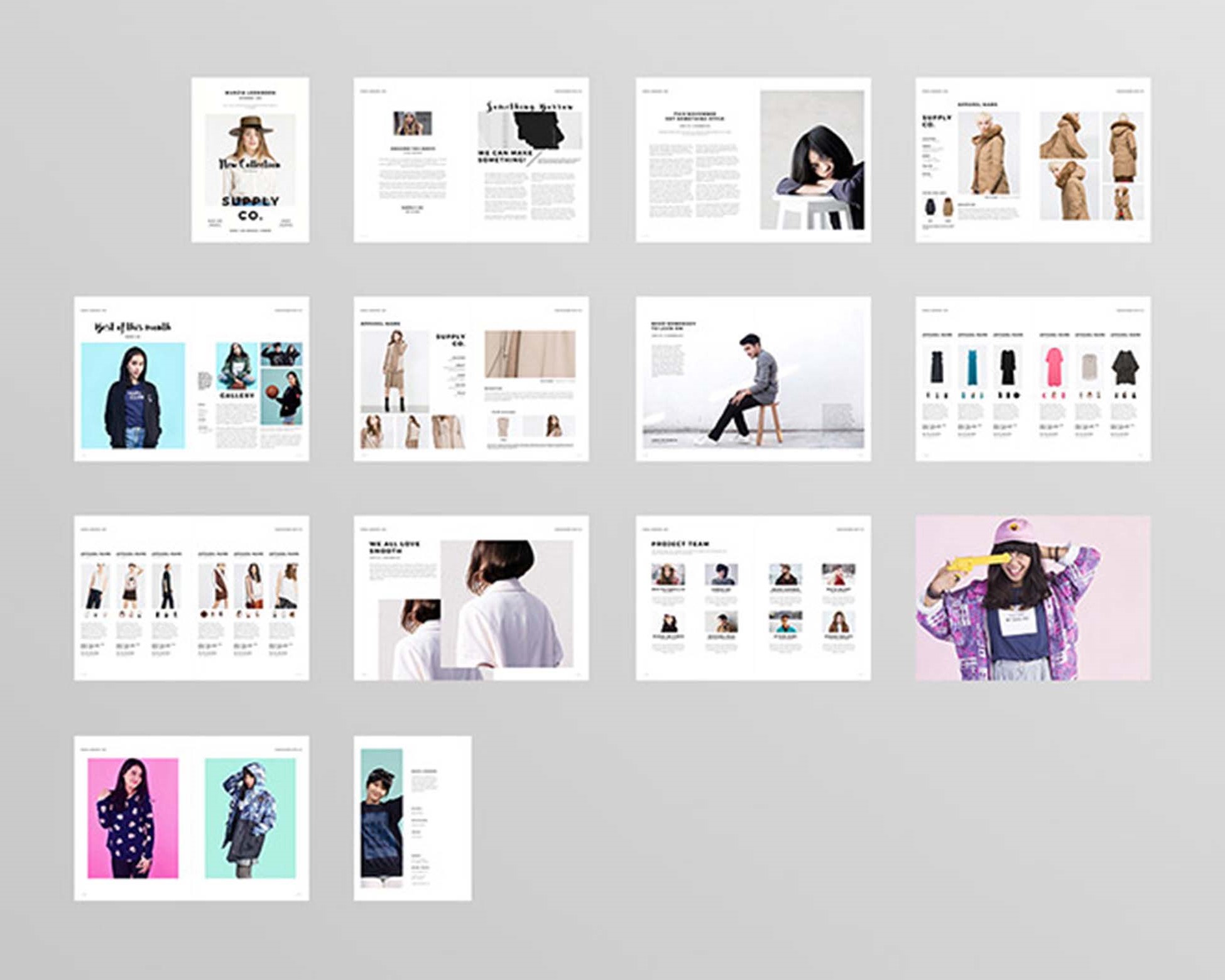Viewport: 1225px width, 980px height.
Task: Select the beige coat apparel spread
Action: pos(471,379)
